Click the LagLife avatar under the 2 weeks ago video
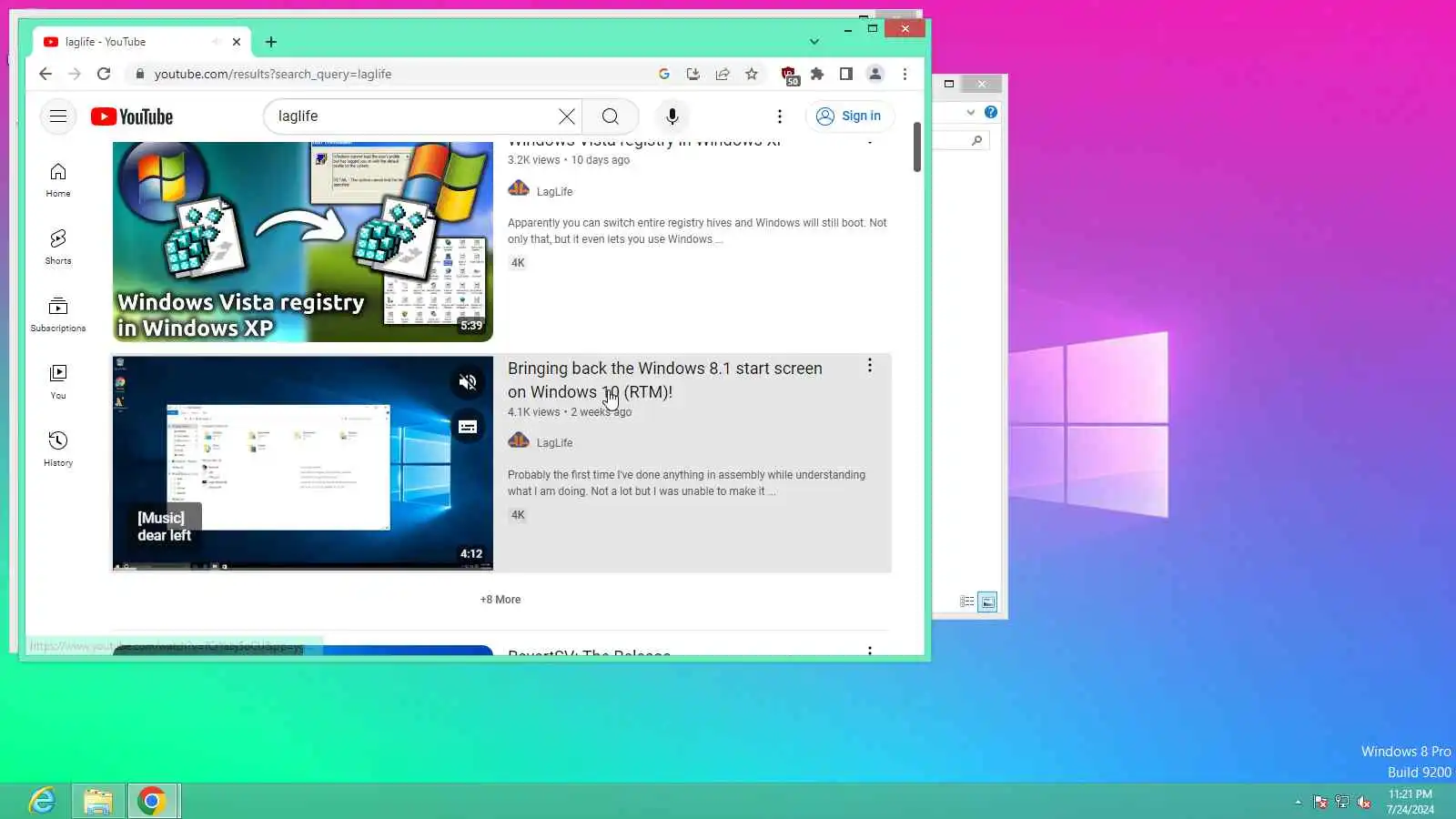Image resolution: width=1456 pixels, height=819 pixels. (x=519, y=440)
